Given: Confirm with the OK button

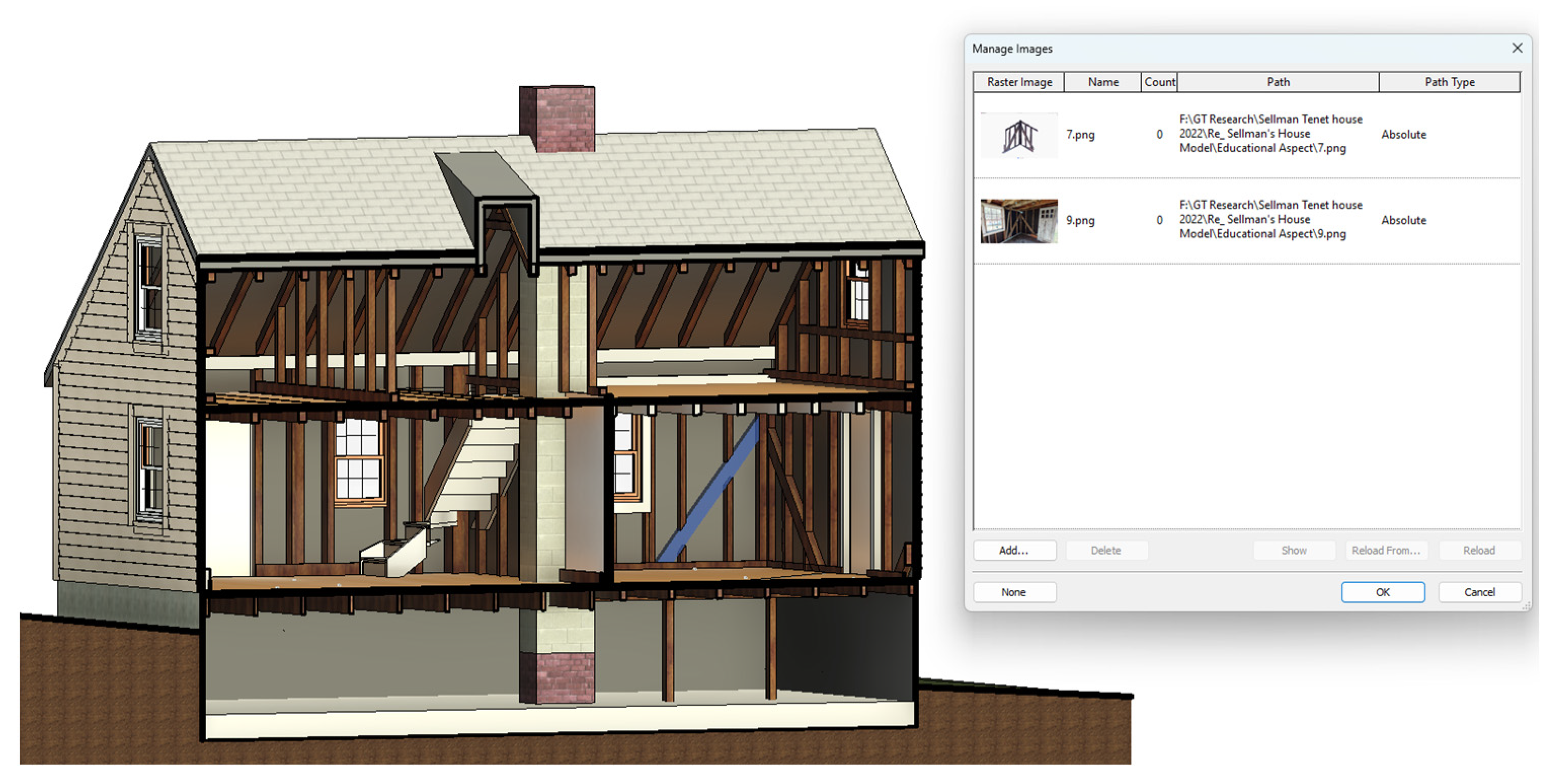Looking at the screenshot, I should pyautogui.click(x=1382, y=592).
